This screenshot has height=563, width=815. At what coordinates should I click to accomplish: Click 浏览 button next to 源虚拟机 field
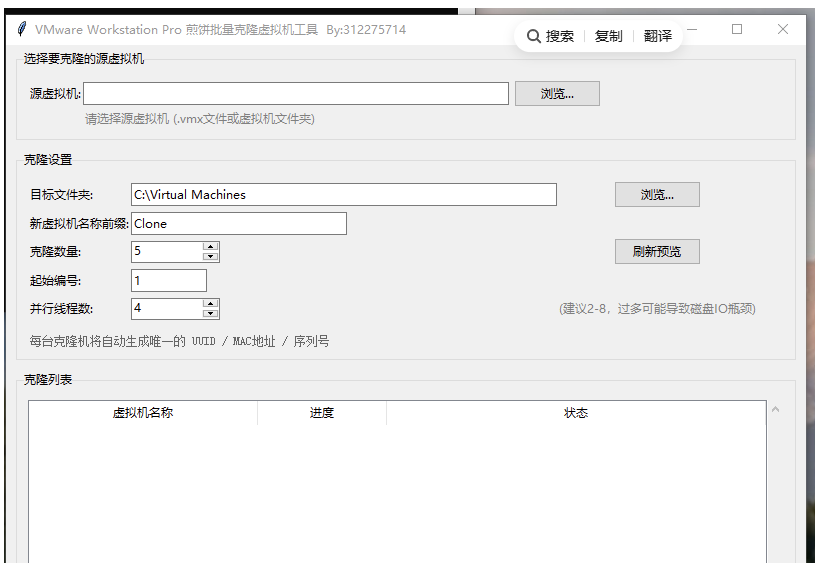557,94
